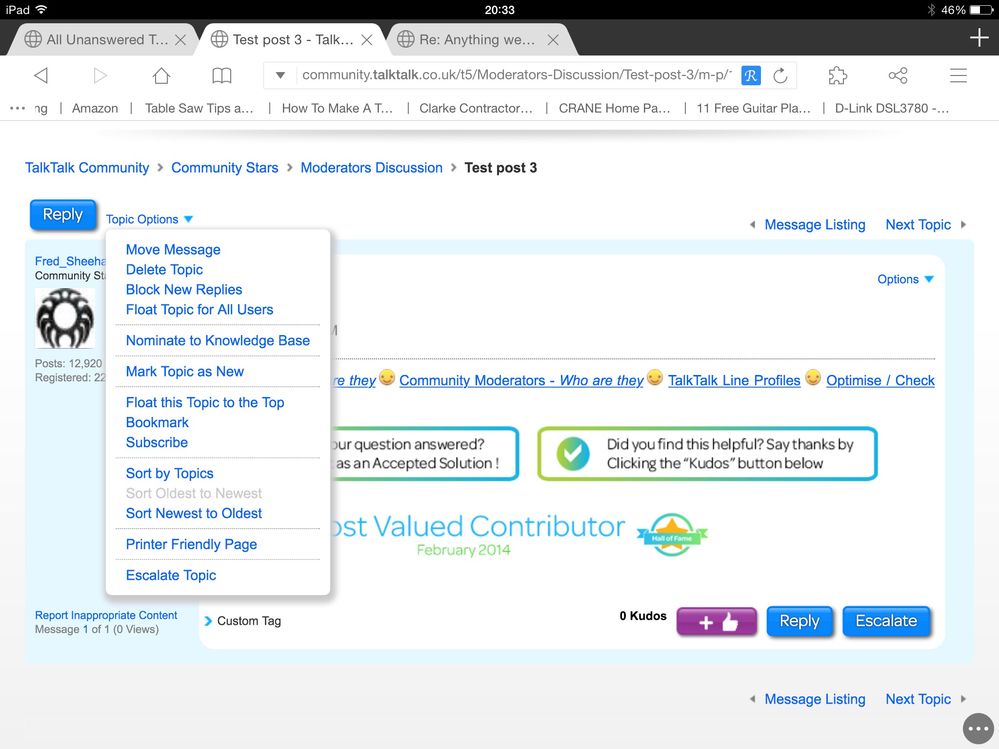Image resolution: width=999 pixels, height=749 pixels.
Task: Click the top blue Reply button
Action: (63, 215)
